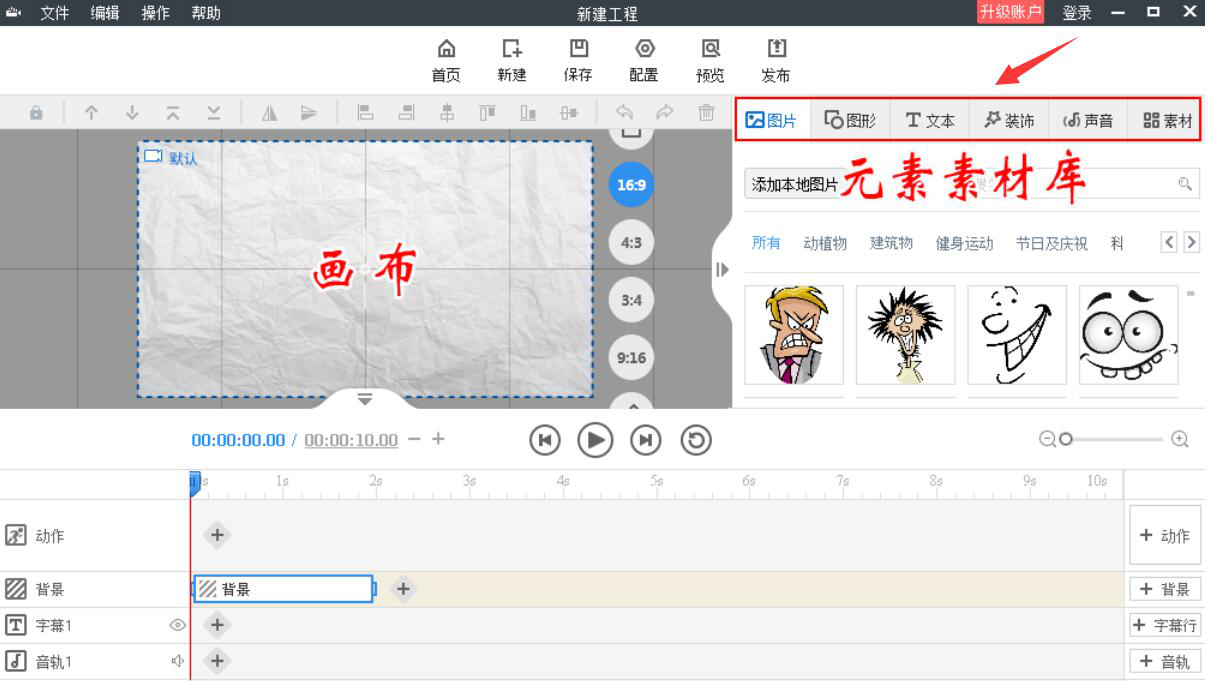This screenshot has height=681, width=1208.
Task: Open the 发布 (Publish) icon
Action: tap(775, 60)
